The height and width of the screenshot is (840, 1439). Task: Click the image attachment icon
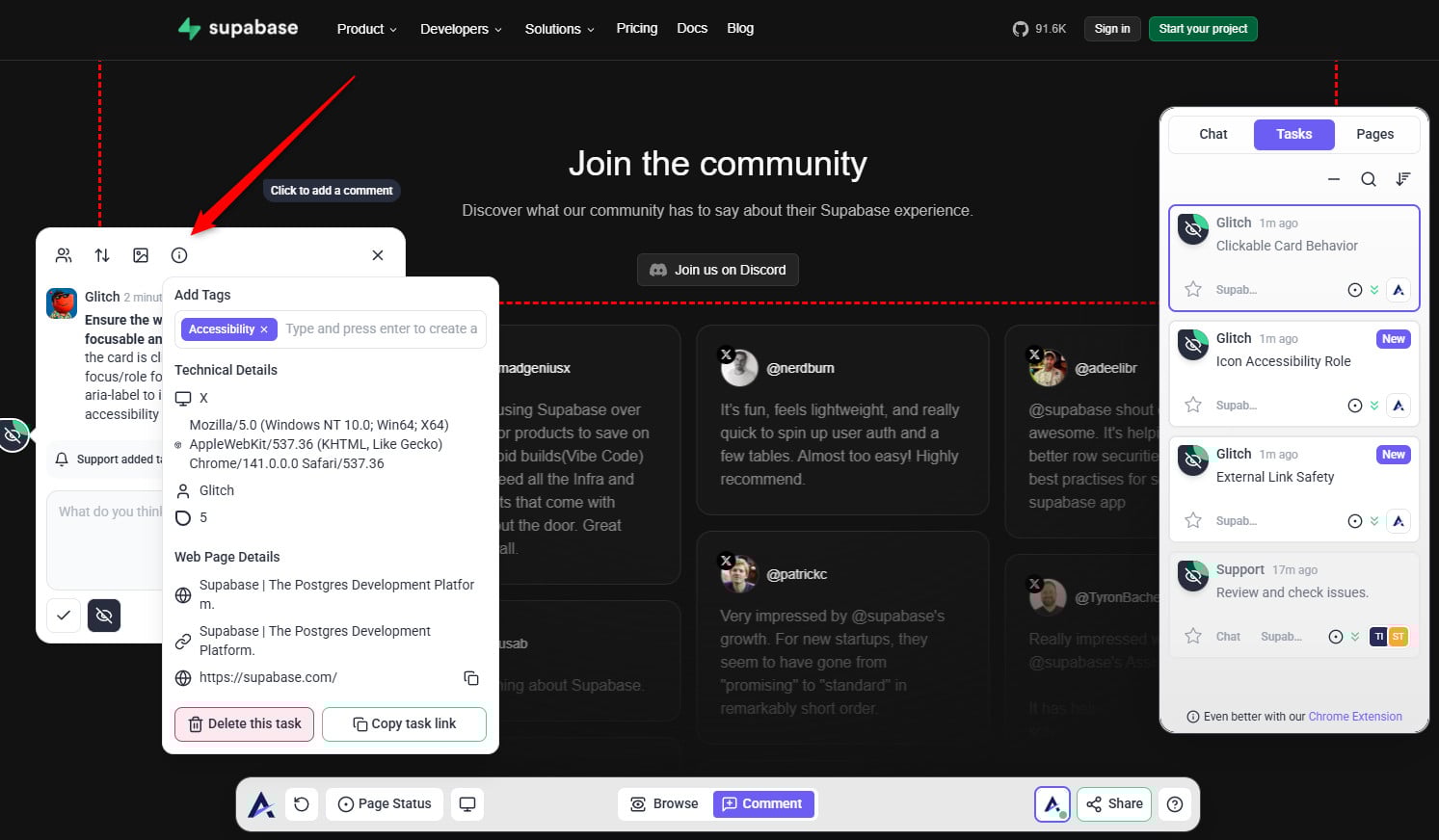pos(141,255)
